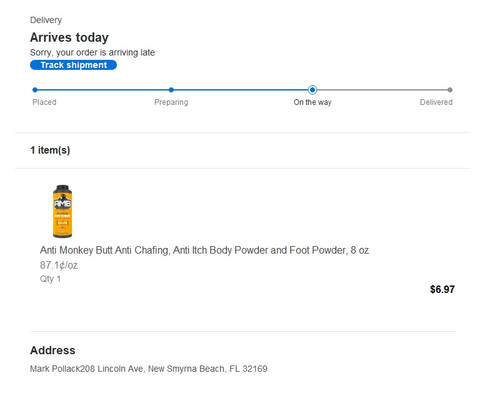500x416 pixels.
Task: Click the Track shipment button
Action: pyautogui.click(x=73, y=65)
